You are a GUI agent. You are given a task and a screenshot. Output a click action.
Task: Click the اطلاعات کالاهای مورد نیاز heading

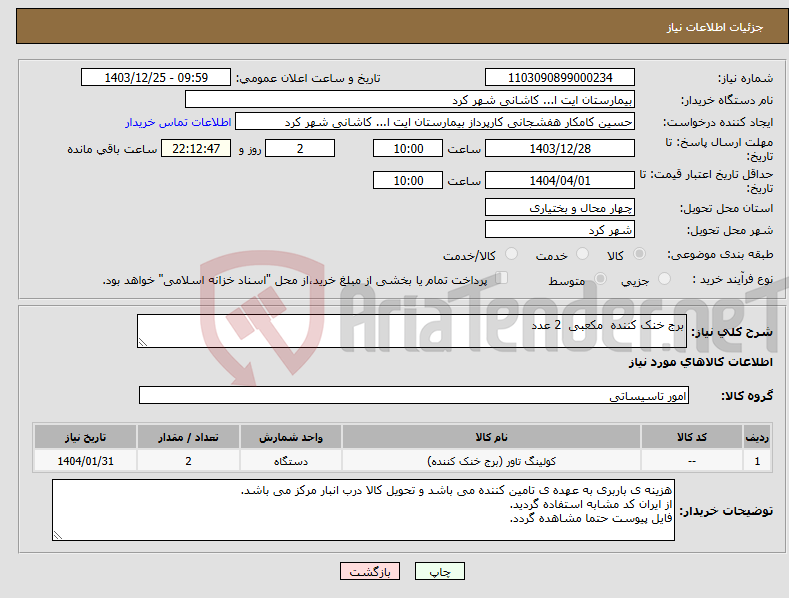pos(700,362)
